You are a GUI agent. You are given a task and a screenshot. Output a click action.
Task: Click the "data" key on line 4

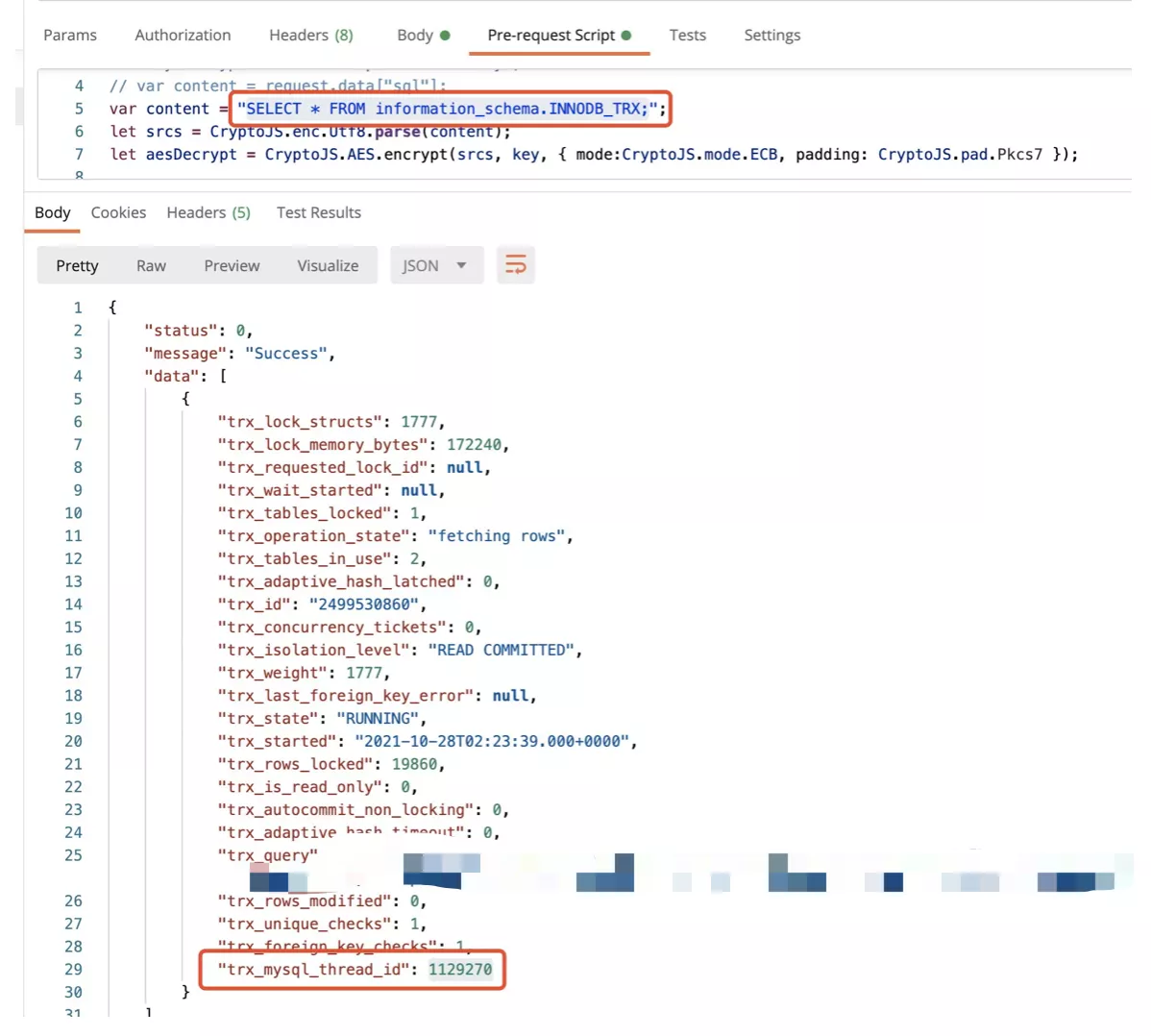(x=172, y=376)
